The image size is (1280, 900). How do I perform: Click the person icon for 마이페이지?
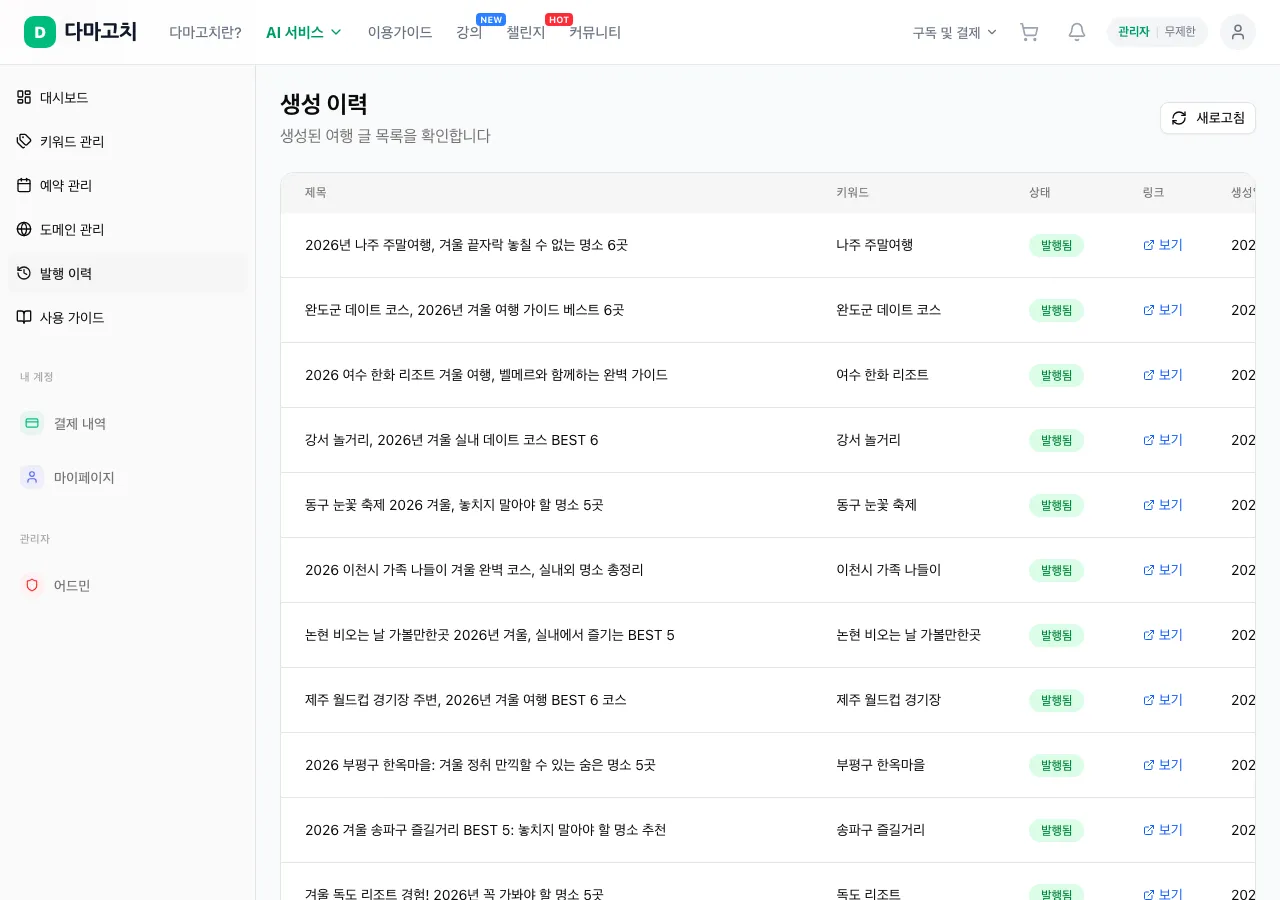coord(32,477)
